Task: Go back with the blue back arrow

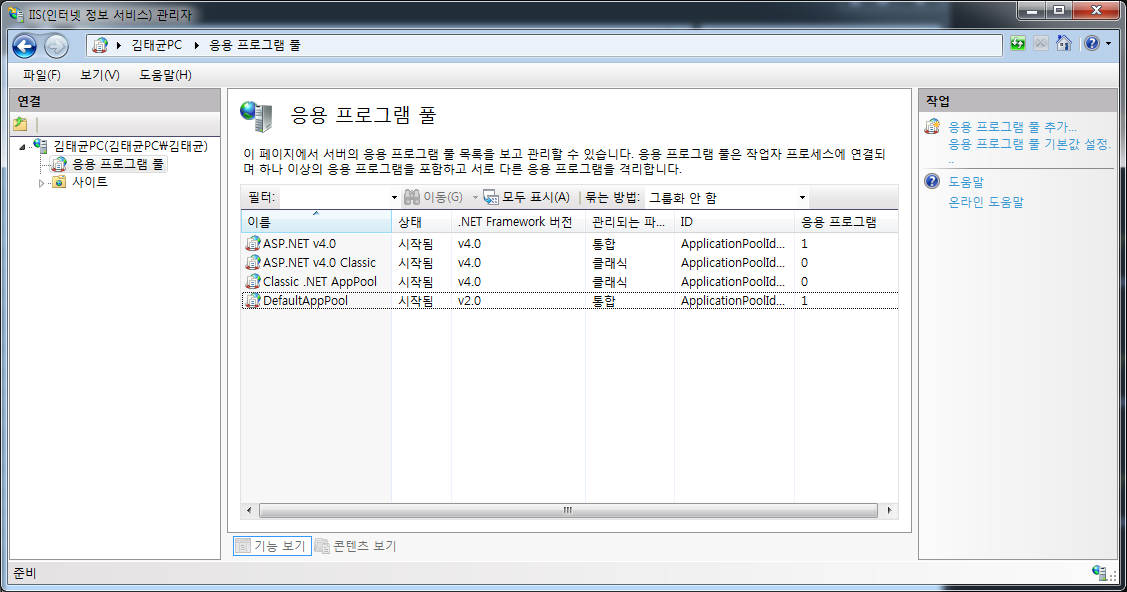Action: click(24, 46)
